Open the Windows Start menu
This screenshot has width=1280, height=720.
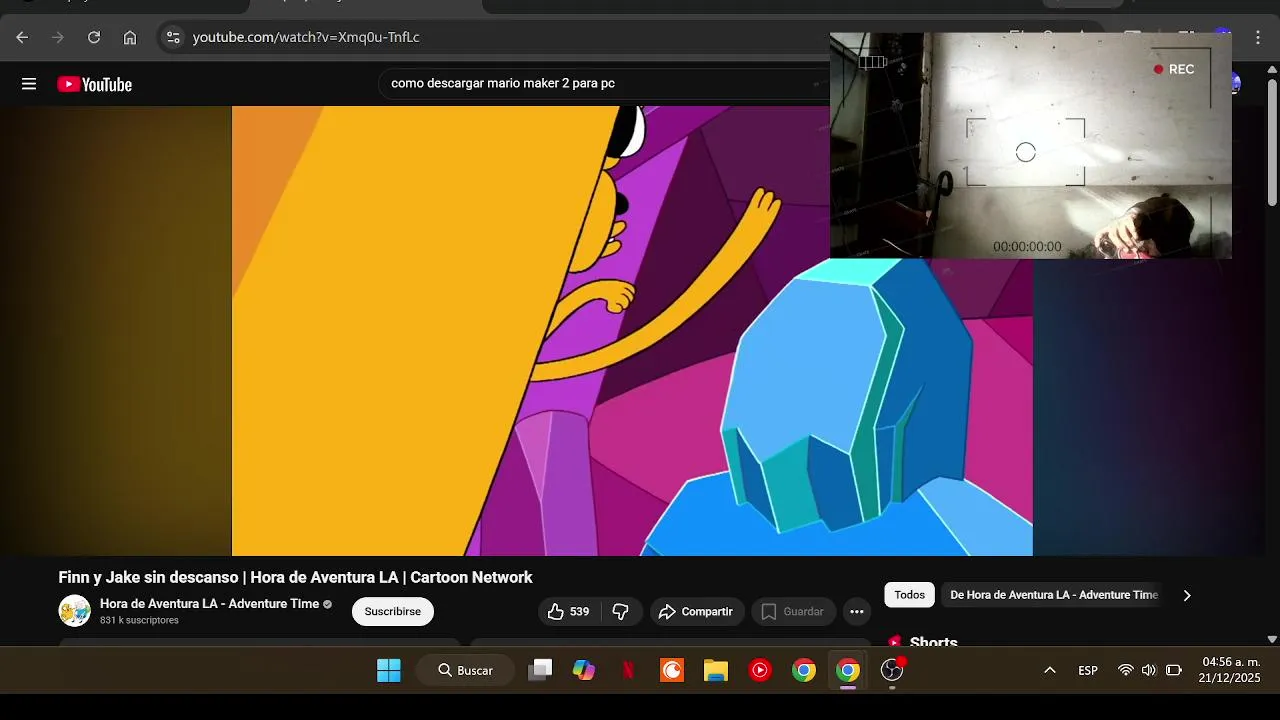pos(389,670)
